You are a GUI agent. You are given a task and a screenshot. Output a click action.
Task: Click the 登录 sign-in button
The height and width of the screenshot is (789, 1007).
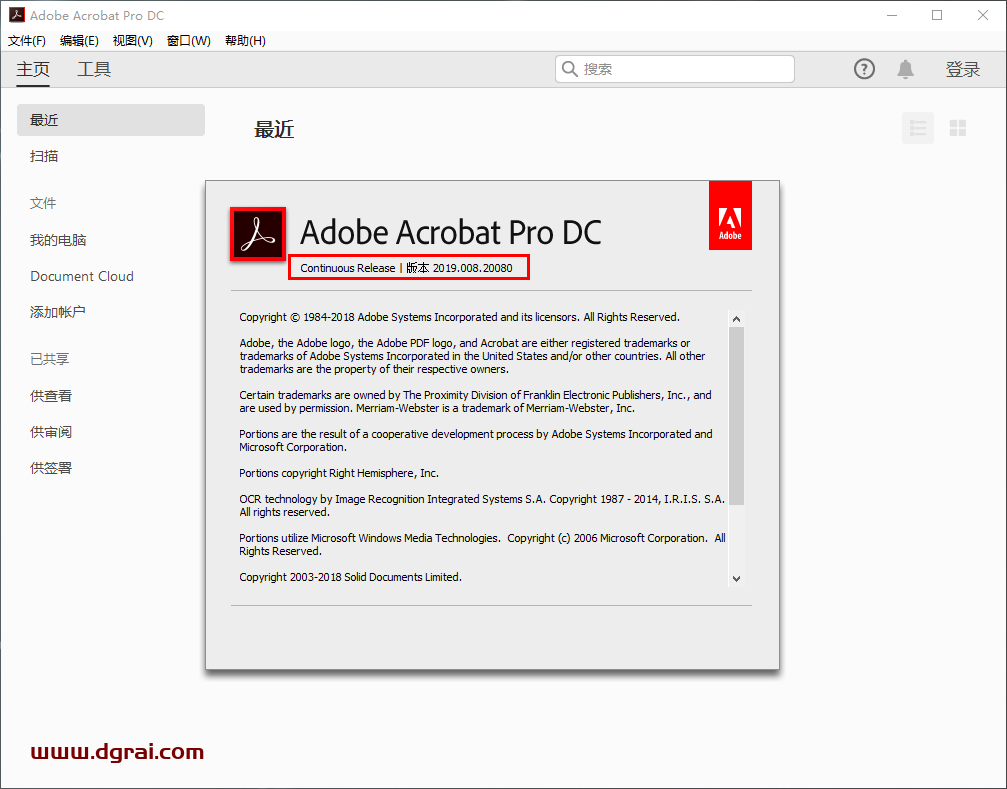(963, 69)
